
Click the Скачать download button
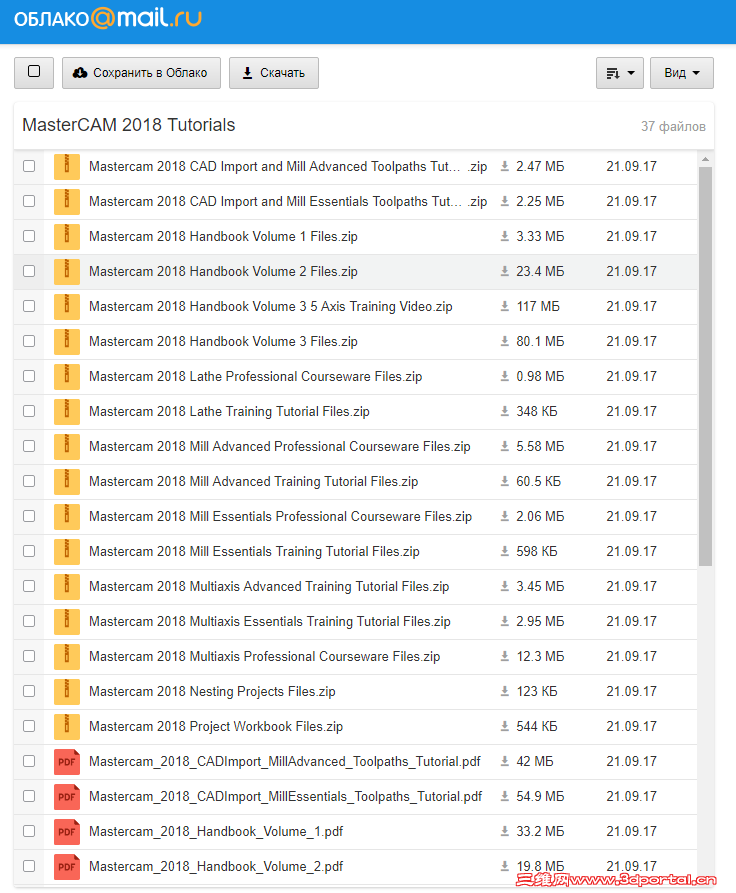[x=274, y=73]
